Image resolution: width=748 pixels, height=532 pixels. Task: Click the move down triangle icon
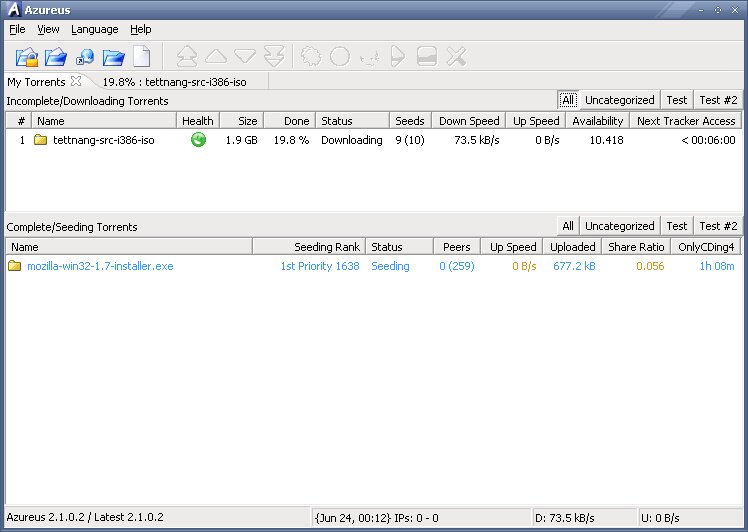(245, 56)
